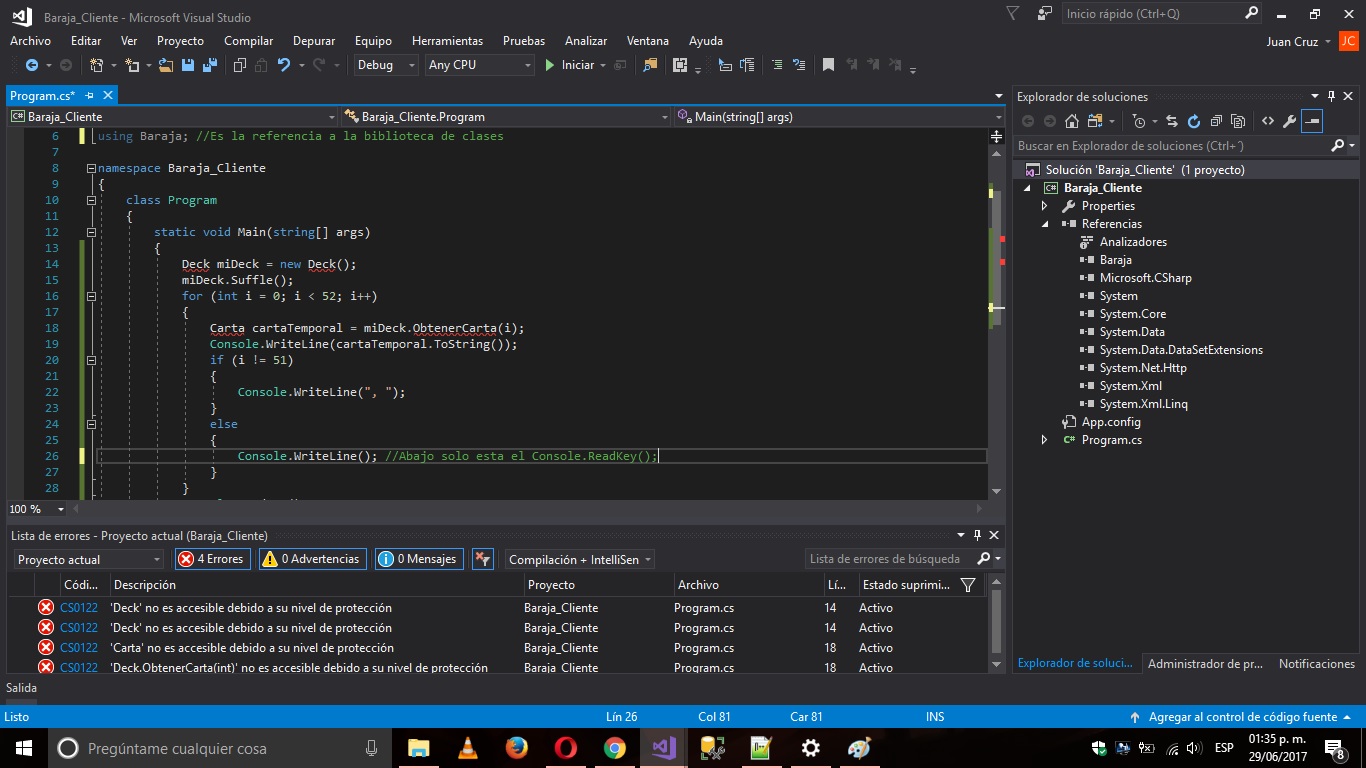Expand the Properties node in solution tree

pos(1044,206)
